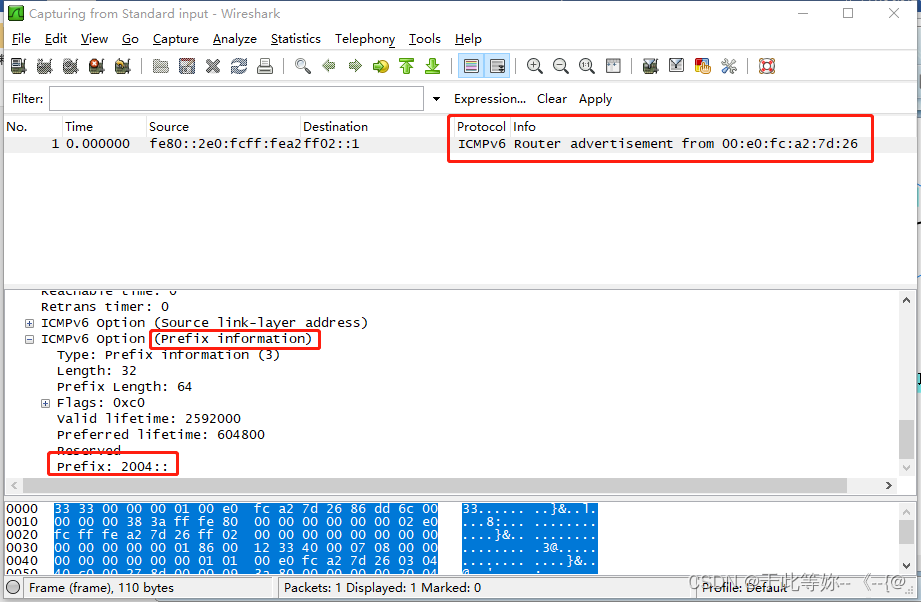Zoom in toolbar icon
The width and height of the screenshot is (921, 602).
pos(535,66)
